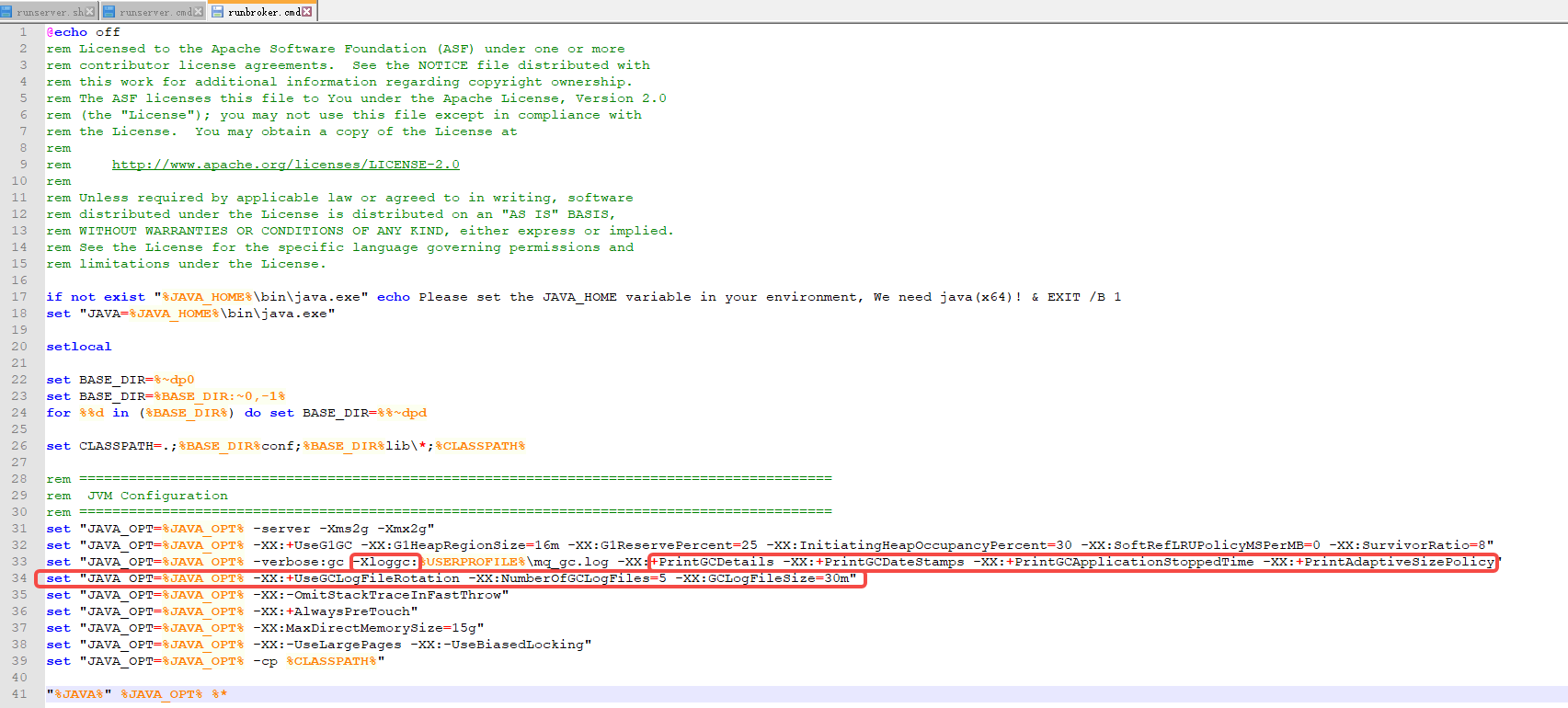1568x708 pixels.
Task: Switch to the runserver.sh tab
Action: (48, 12)
